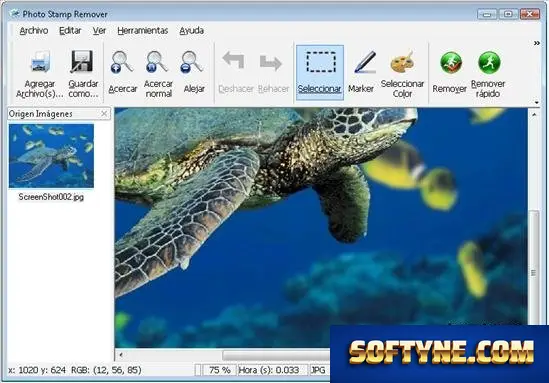
Task: Select the ScreenShot002.jpg thumbnail
Action: (51, 156)
